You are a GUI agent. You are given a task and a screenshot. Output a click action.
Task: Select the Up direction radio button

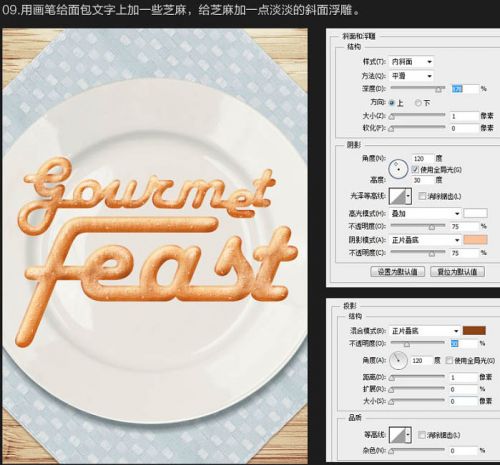pos(392,103)
